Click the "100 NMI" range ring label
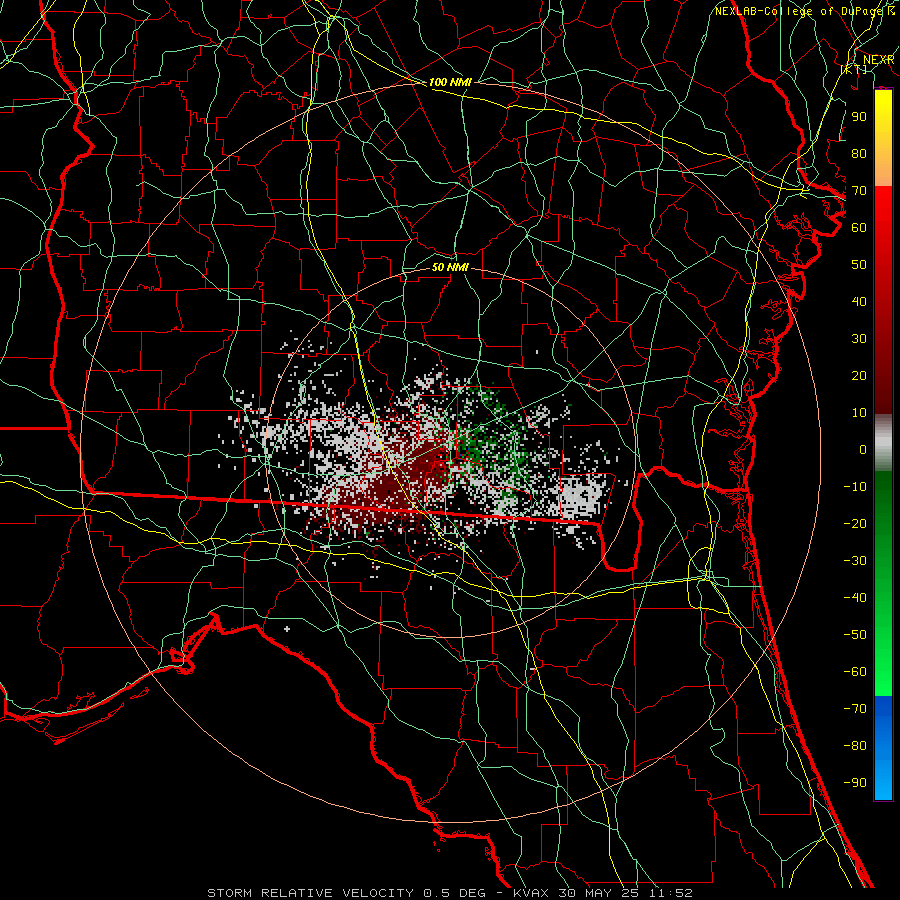This screenshot has height=900, width=900. point(450,82)
